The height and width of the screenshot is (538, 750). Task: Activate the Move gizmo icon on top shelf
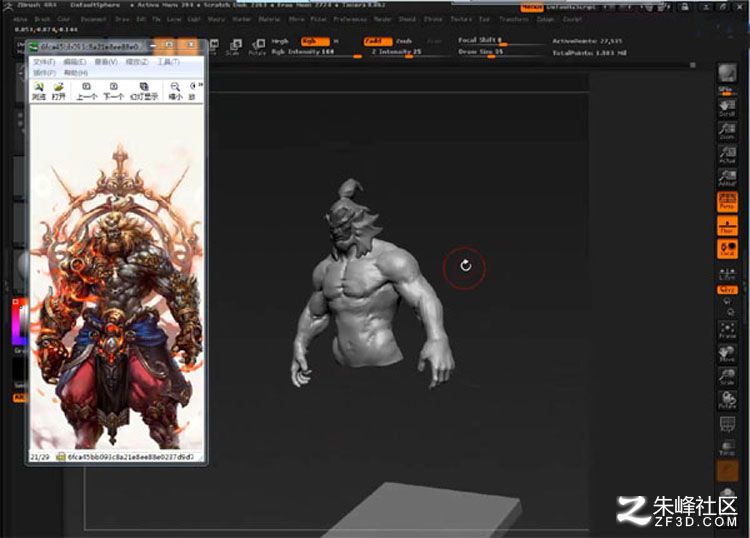pos(214,46)
